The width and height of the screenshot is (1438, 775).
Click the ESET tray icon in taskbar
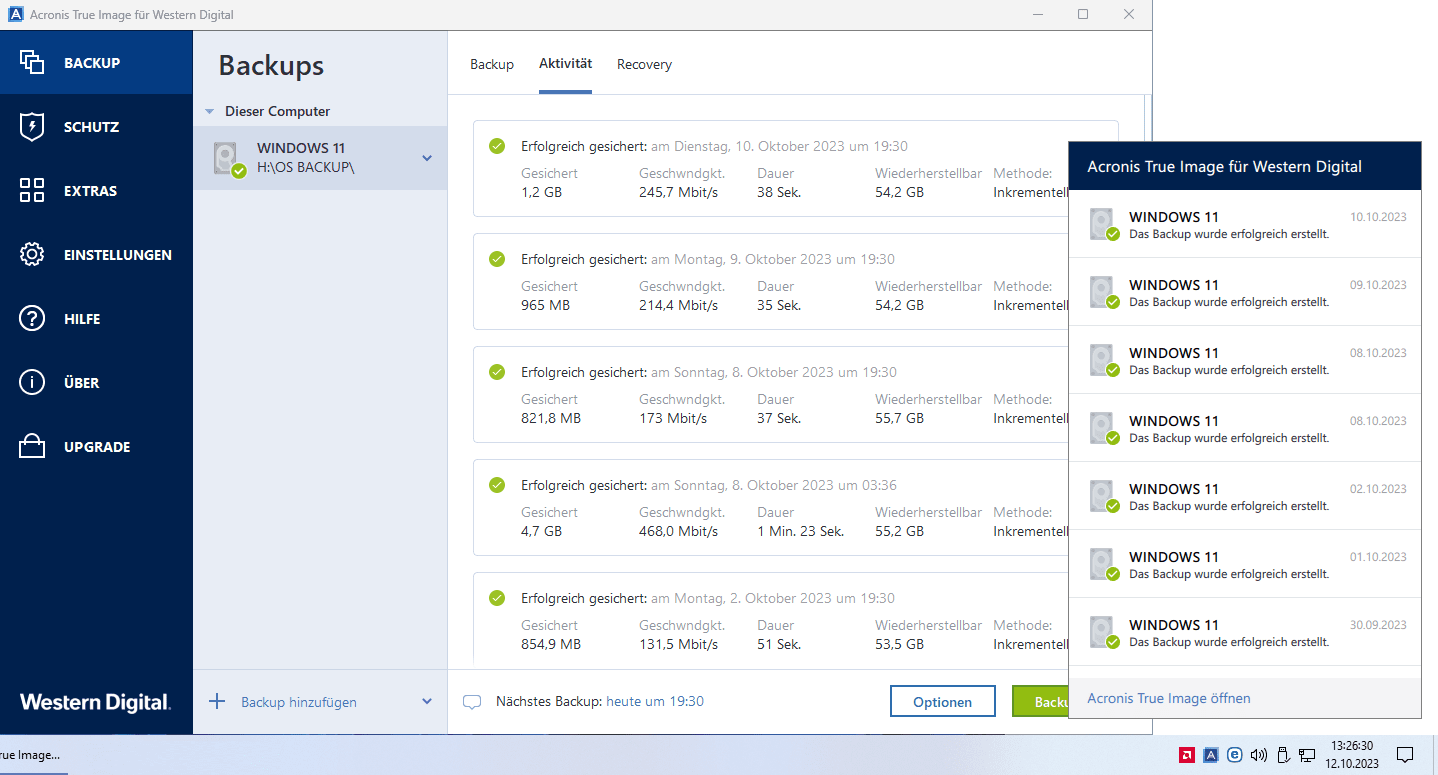click(1235, 755)
